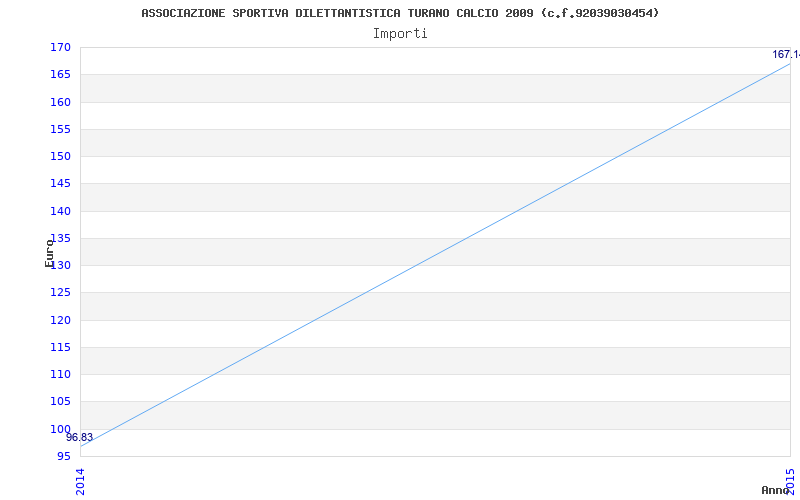This screenshot has width=800, height=500.
Task: Click the 2014 x-axis label
Action: tap(80, 482)
